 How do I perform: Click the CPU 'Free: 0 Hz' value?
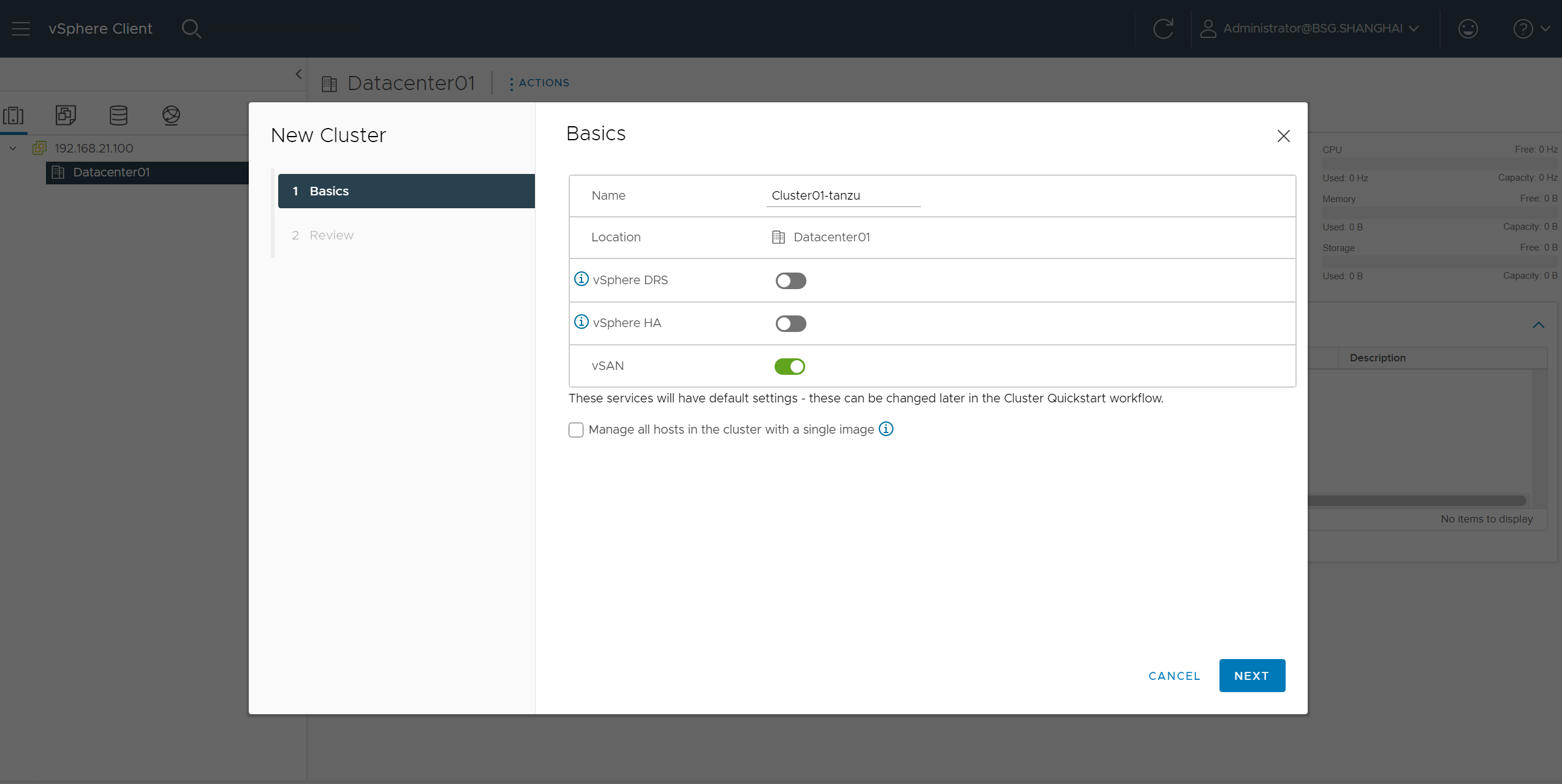coord(1536,149)
